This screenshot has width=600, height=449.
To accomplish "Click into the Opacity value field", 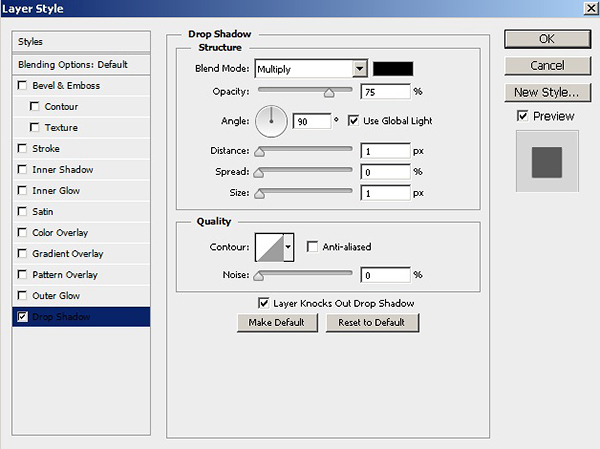I will pyautogui.click(x=385, y=92).
